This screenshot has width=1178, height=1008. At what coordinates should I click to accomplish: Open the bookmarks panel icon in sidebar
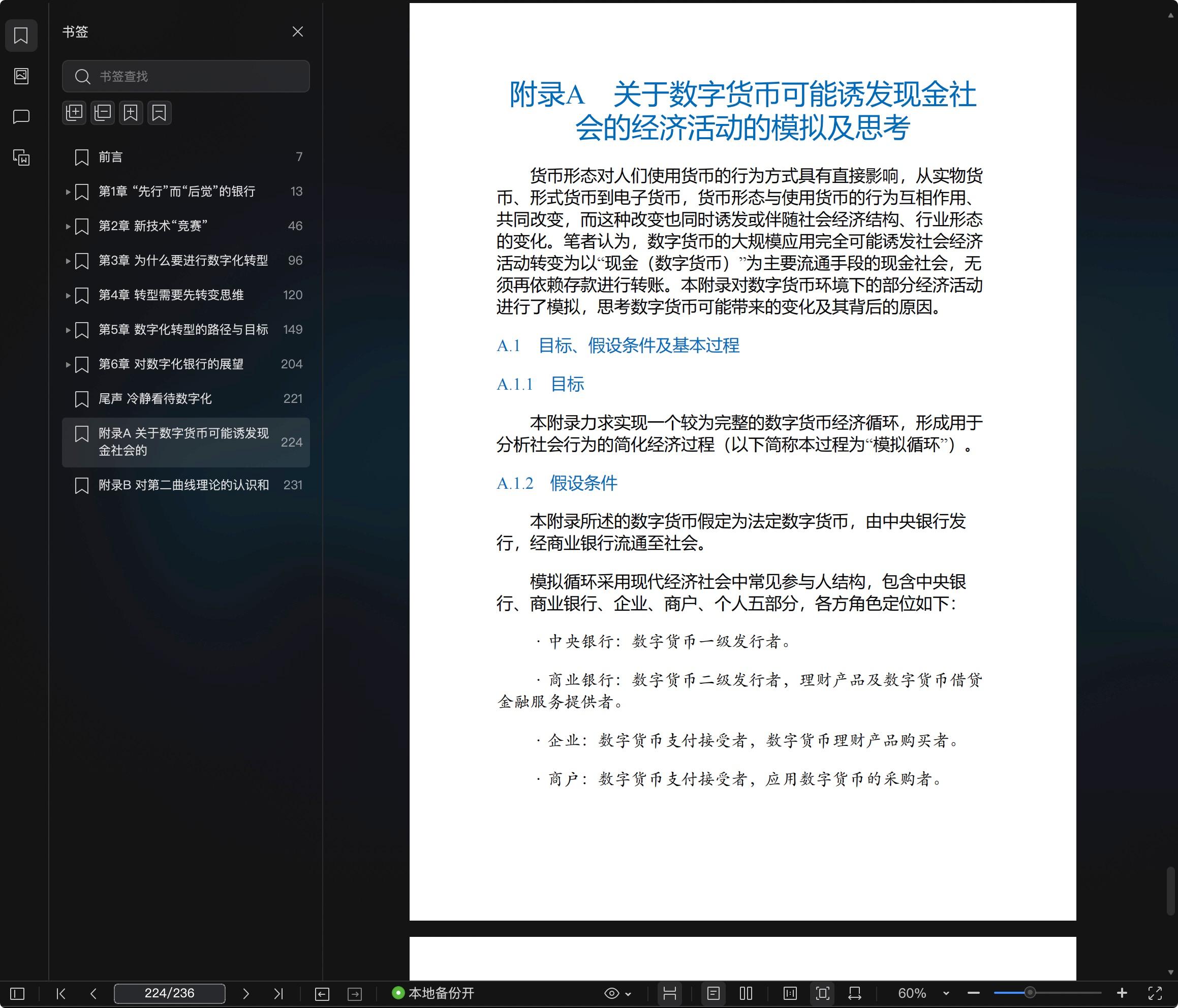(21, 35)
